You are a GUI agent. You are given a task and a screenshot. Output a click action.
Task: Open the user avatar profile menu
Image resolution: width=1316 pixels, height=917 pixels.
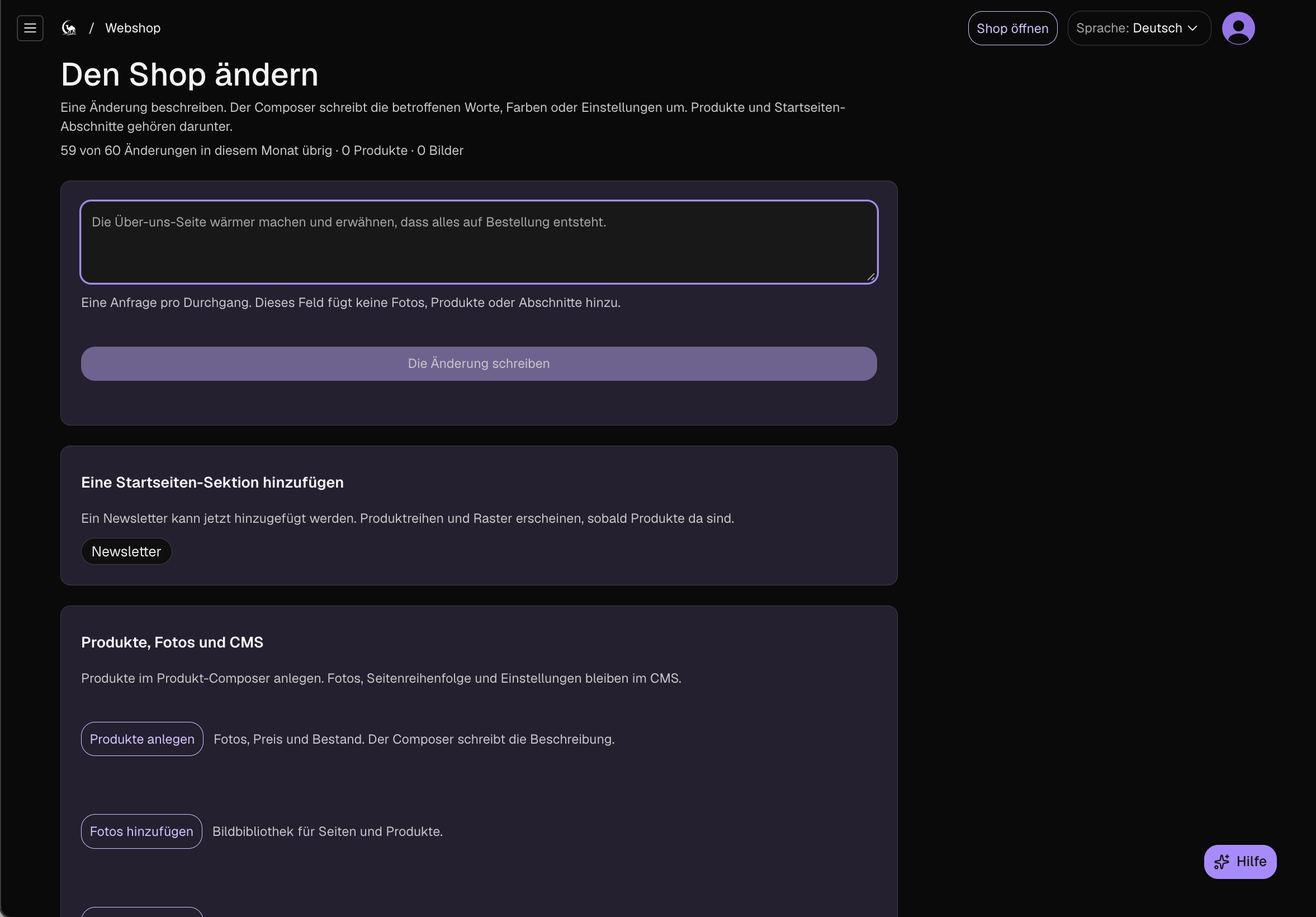pyautogui.click(x=1238, y=28)
